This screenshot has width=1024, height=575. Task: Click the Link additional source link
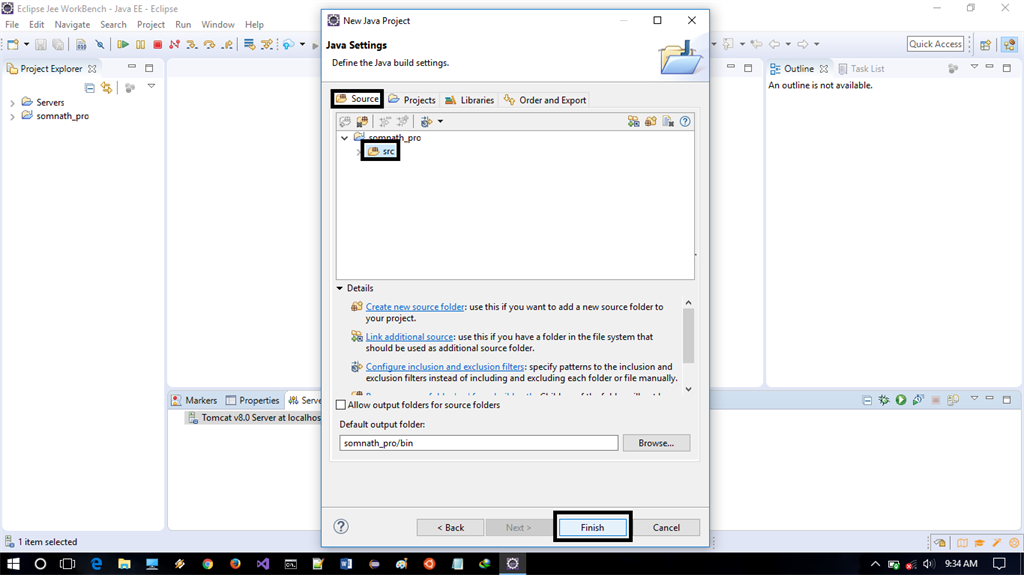[x=409, y=337]
